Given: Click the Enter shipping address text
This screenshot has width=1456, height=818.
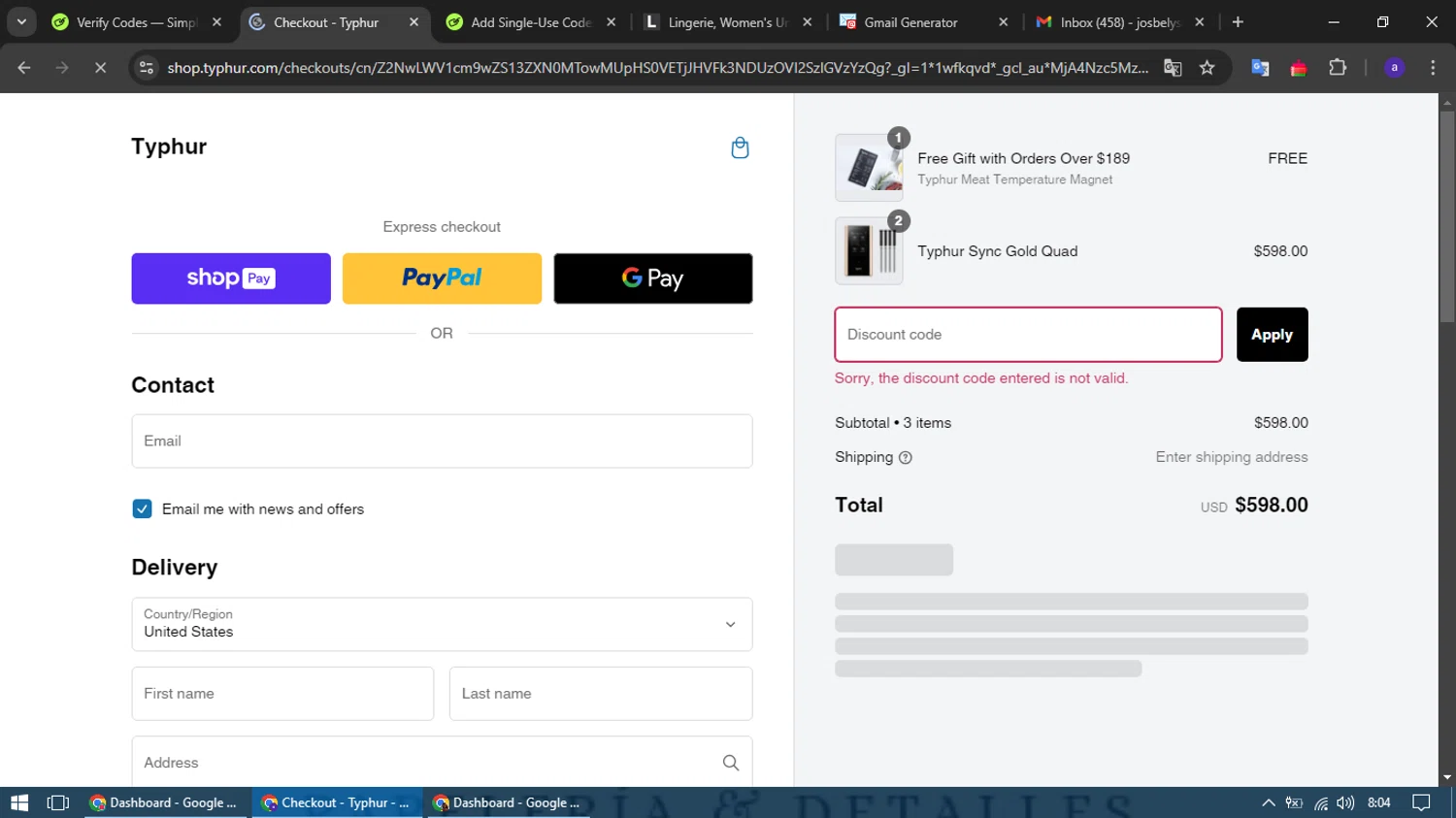Looking at the screenshot, I should (x=1232, y=457).
